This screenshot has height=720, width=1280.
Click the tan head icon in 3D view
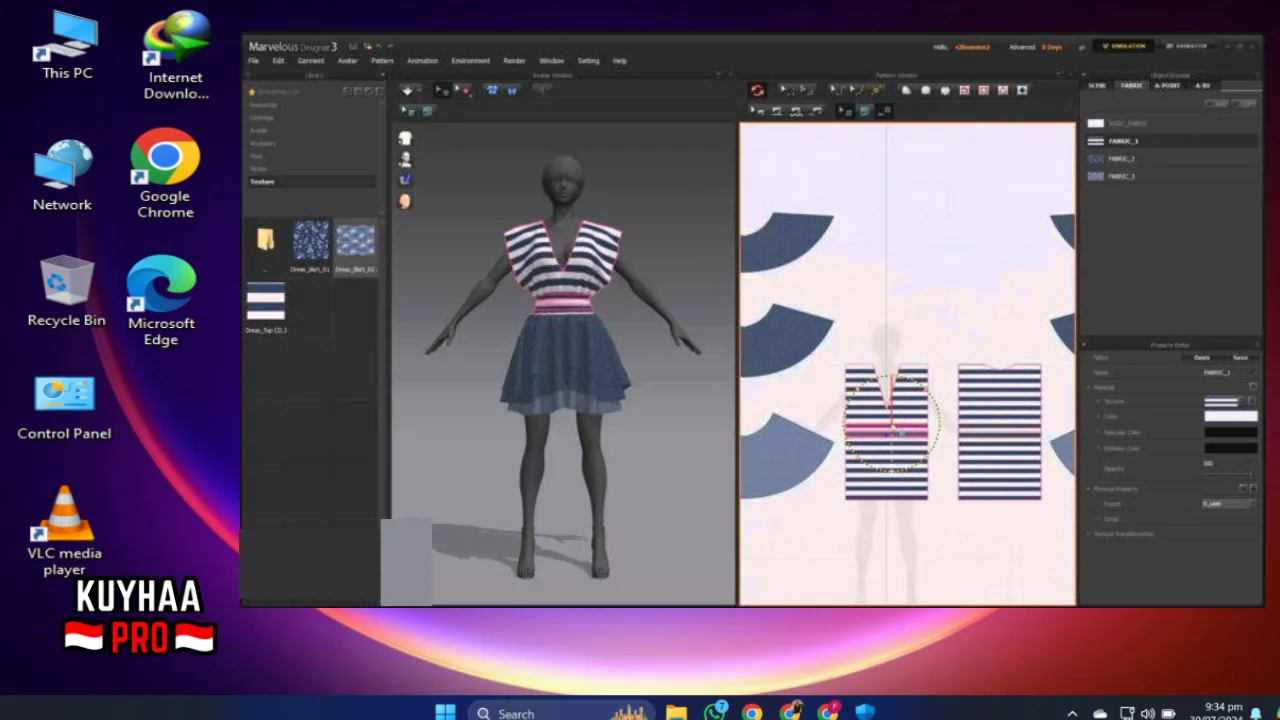405,201
